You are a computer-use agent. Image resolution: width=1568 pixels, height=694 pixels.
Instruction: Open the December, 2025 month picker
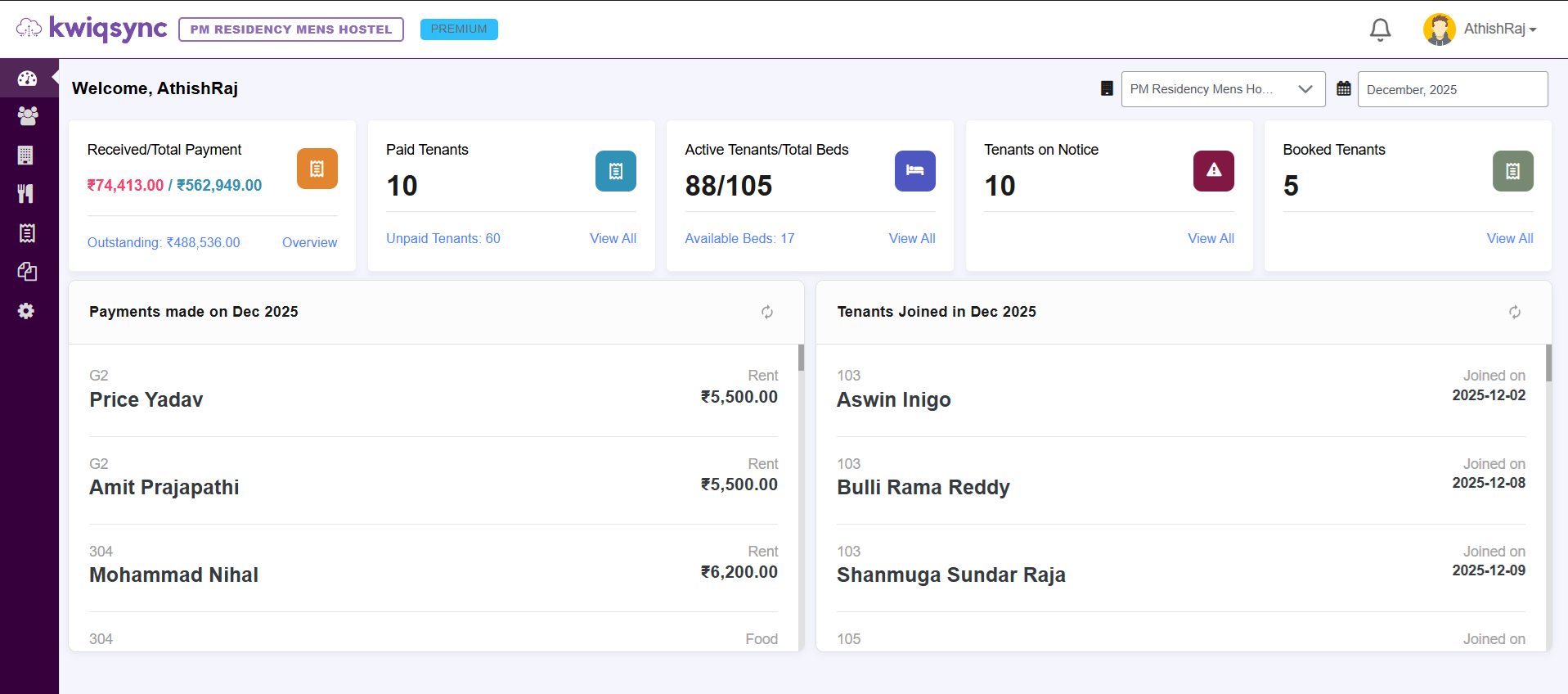click(x=1452, y=89)
